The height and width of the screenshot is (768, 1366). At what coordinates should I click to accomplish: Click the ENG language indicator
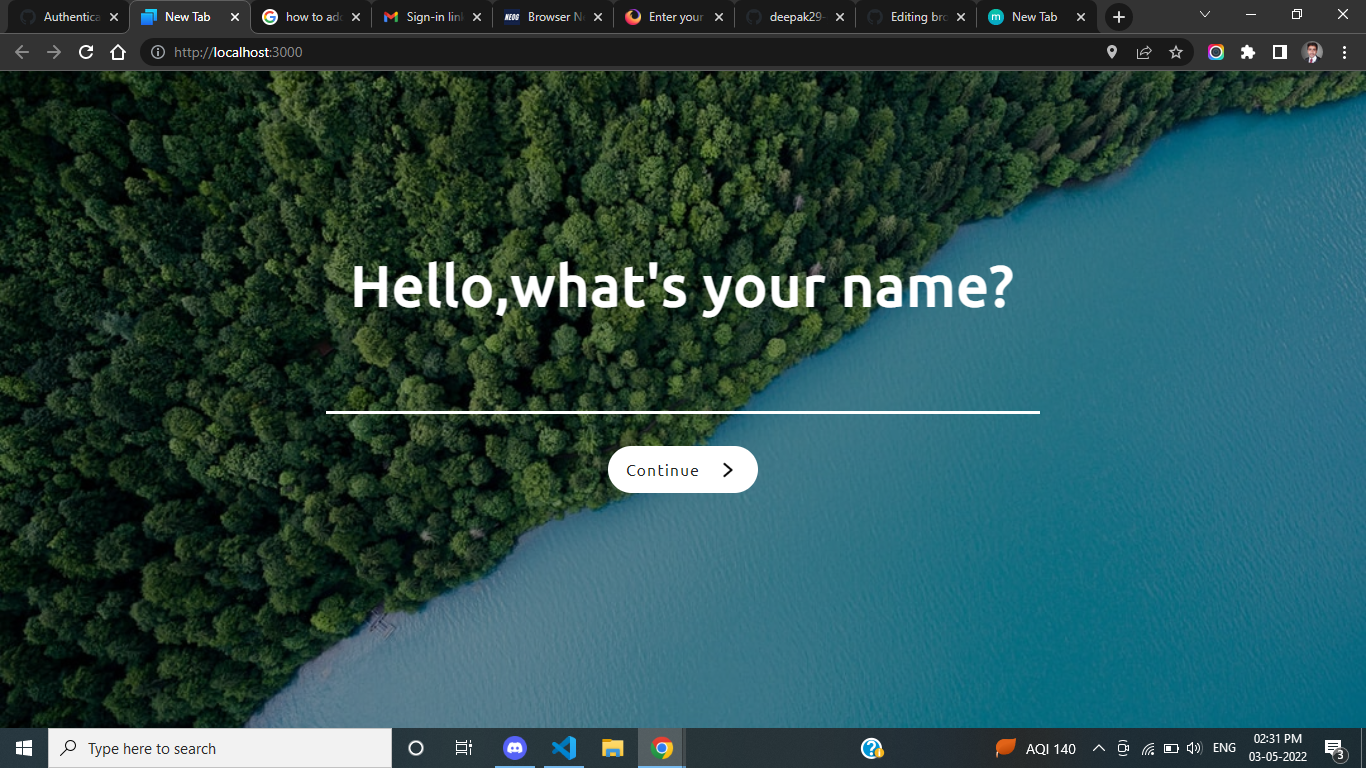[x=1224, y=748]
